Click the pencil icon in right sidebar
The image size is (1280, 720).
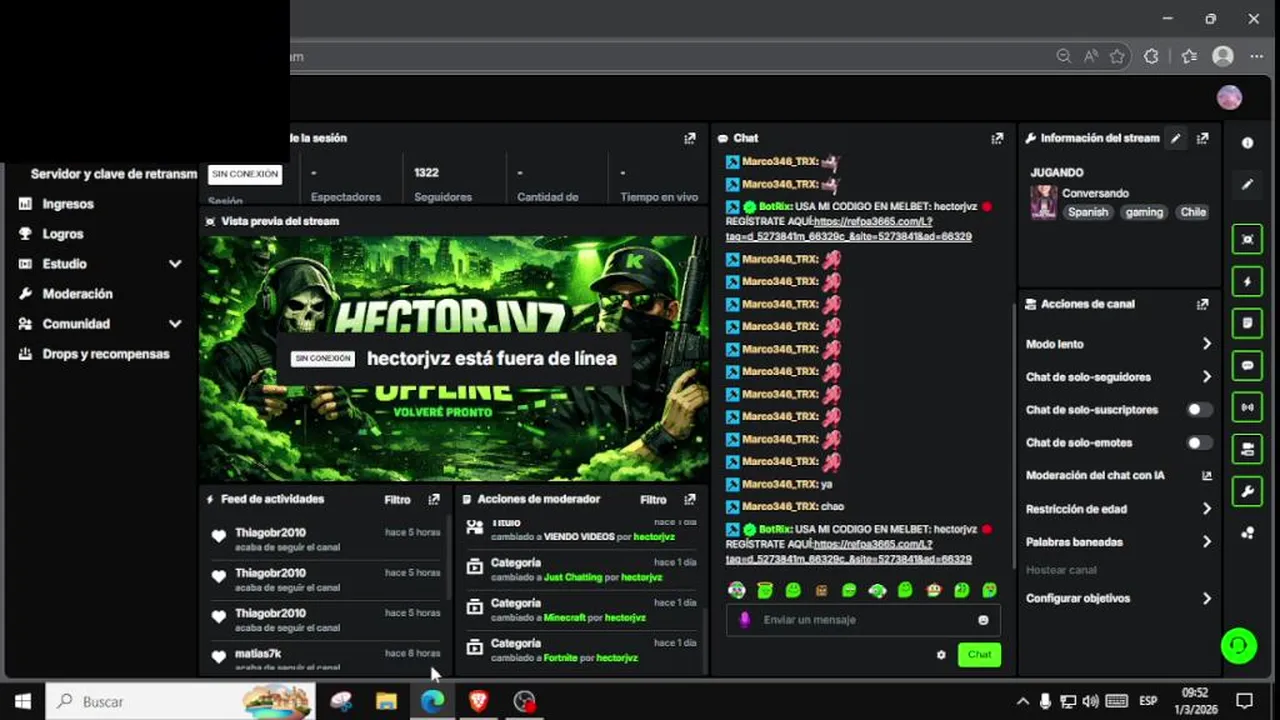coord(1247,185)
